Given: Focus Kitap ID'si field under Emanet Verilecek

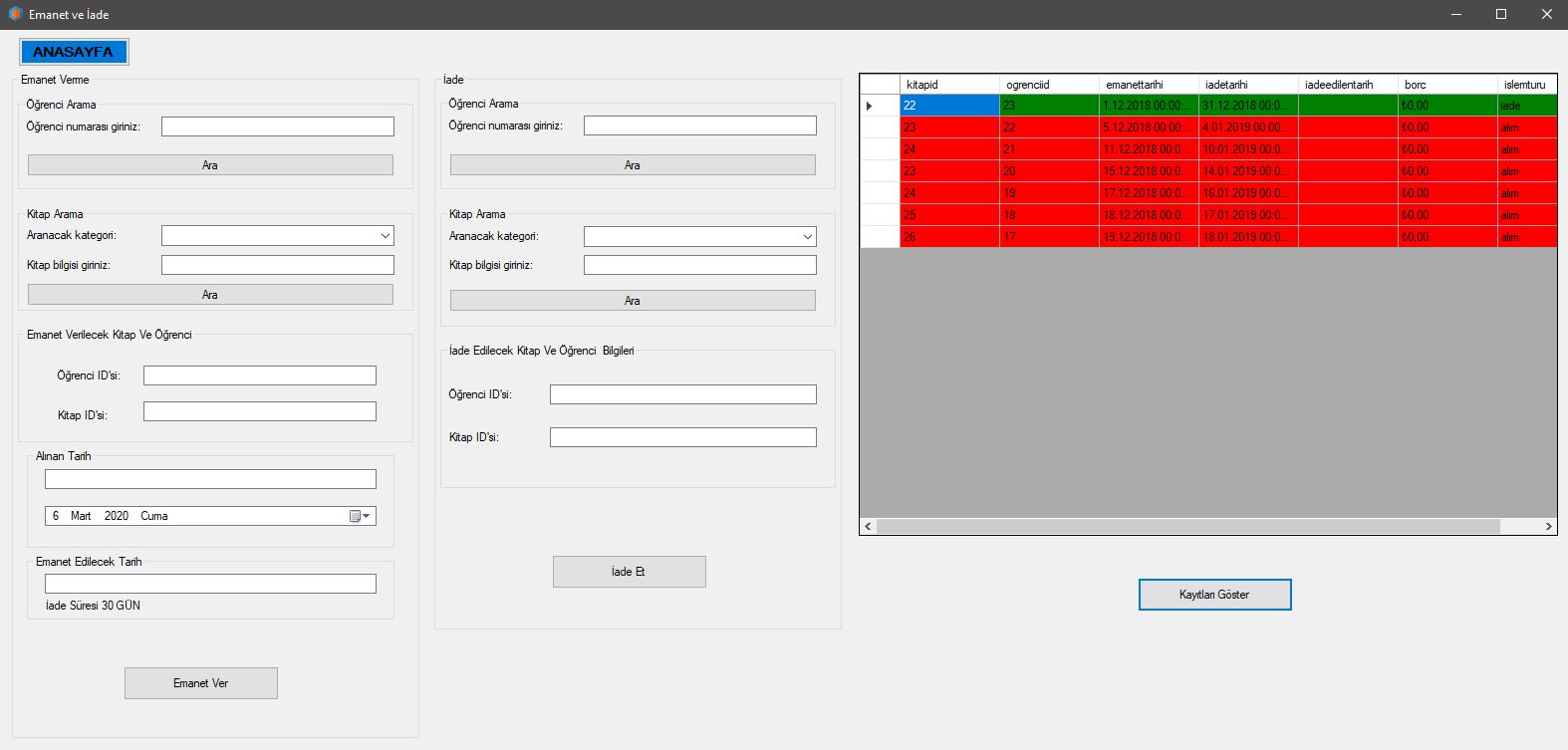Looking at the screenshot, I should tap(260, 411).
